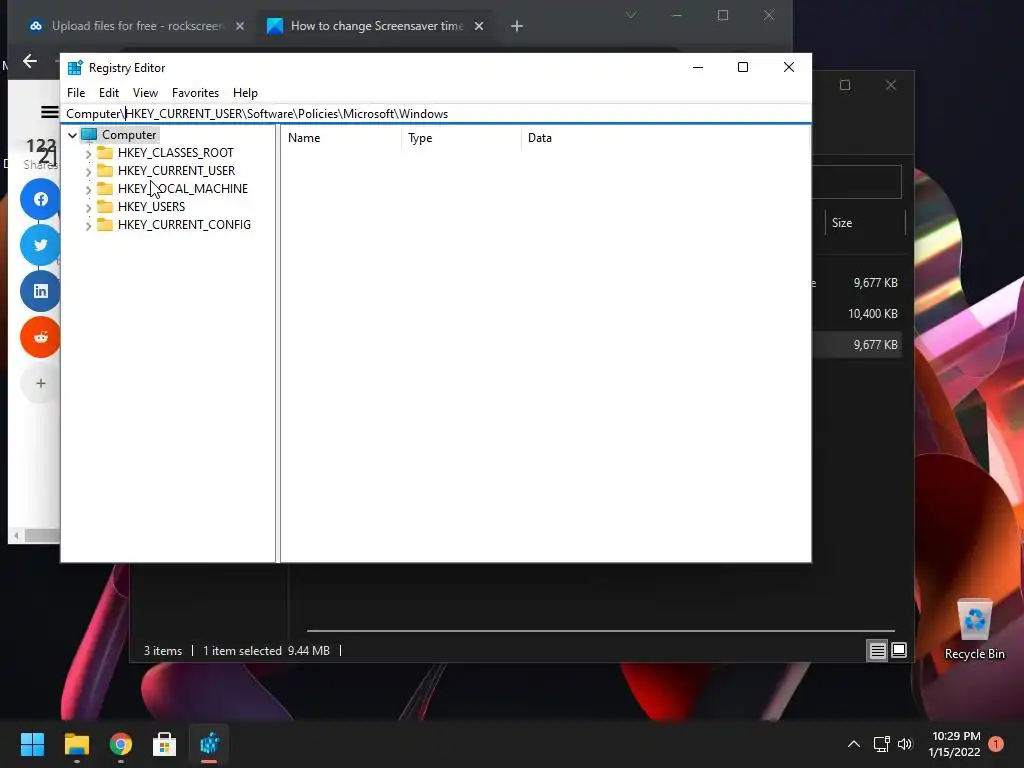The height and width of the screenshot is (768, 1024).
Task: Click the HKEY_CLASSES_ROOT folder icon
Action: click(x=104, y=152)
